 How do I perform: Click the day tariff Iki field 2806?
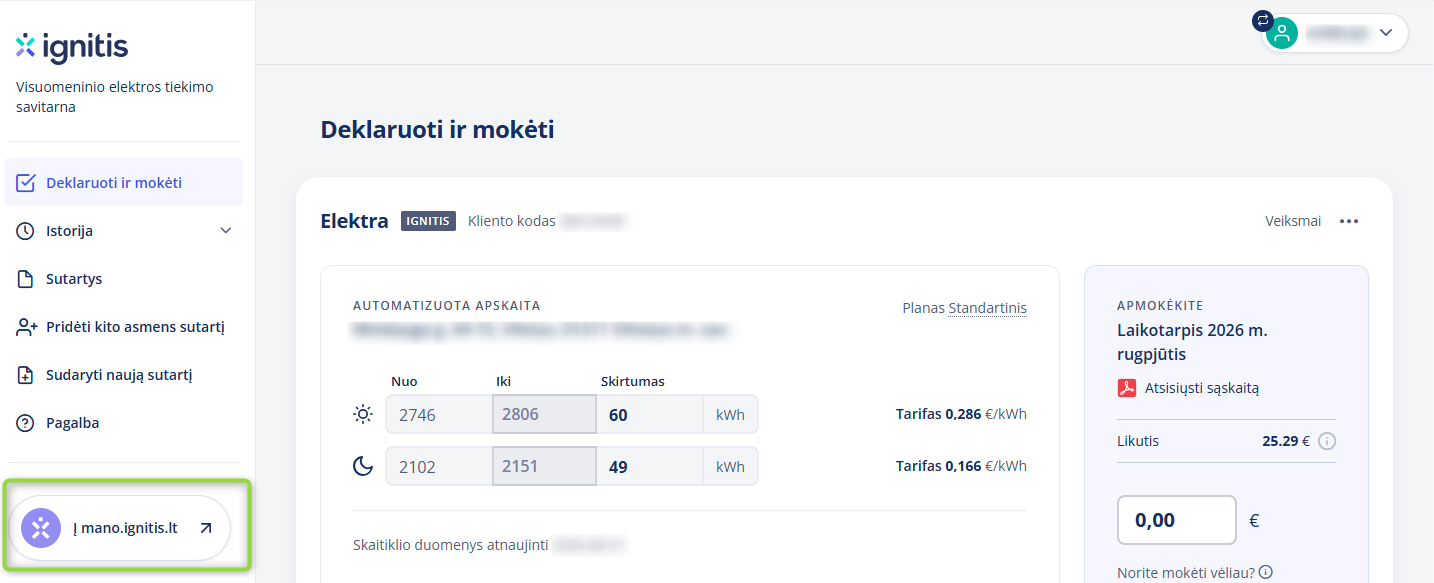coord(544,414)
